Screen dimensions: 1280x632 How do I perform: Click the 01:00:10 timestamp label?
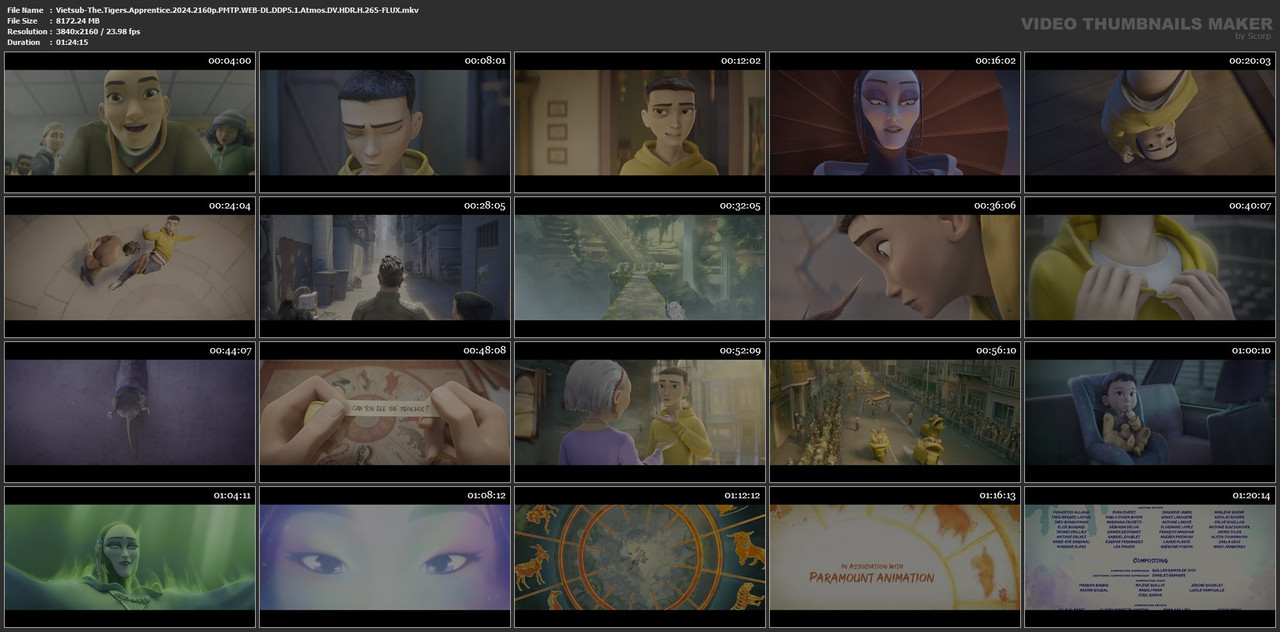point(1250,351)
